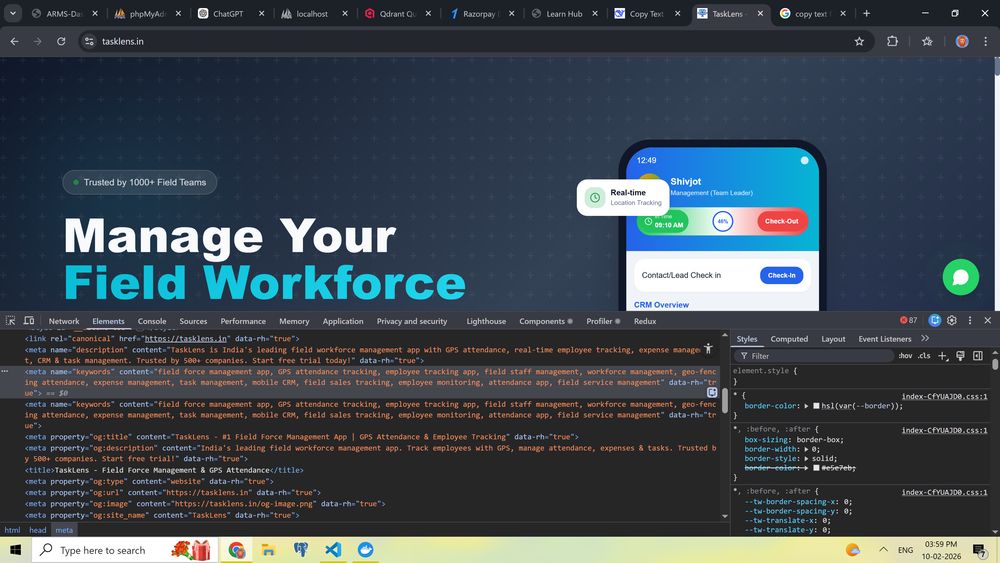This screenshot has width=1000, height=563.
Task: Toggle the device toolbar icon in DevTools
Action: point(29,321)
